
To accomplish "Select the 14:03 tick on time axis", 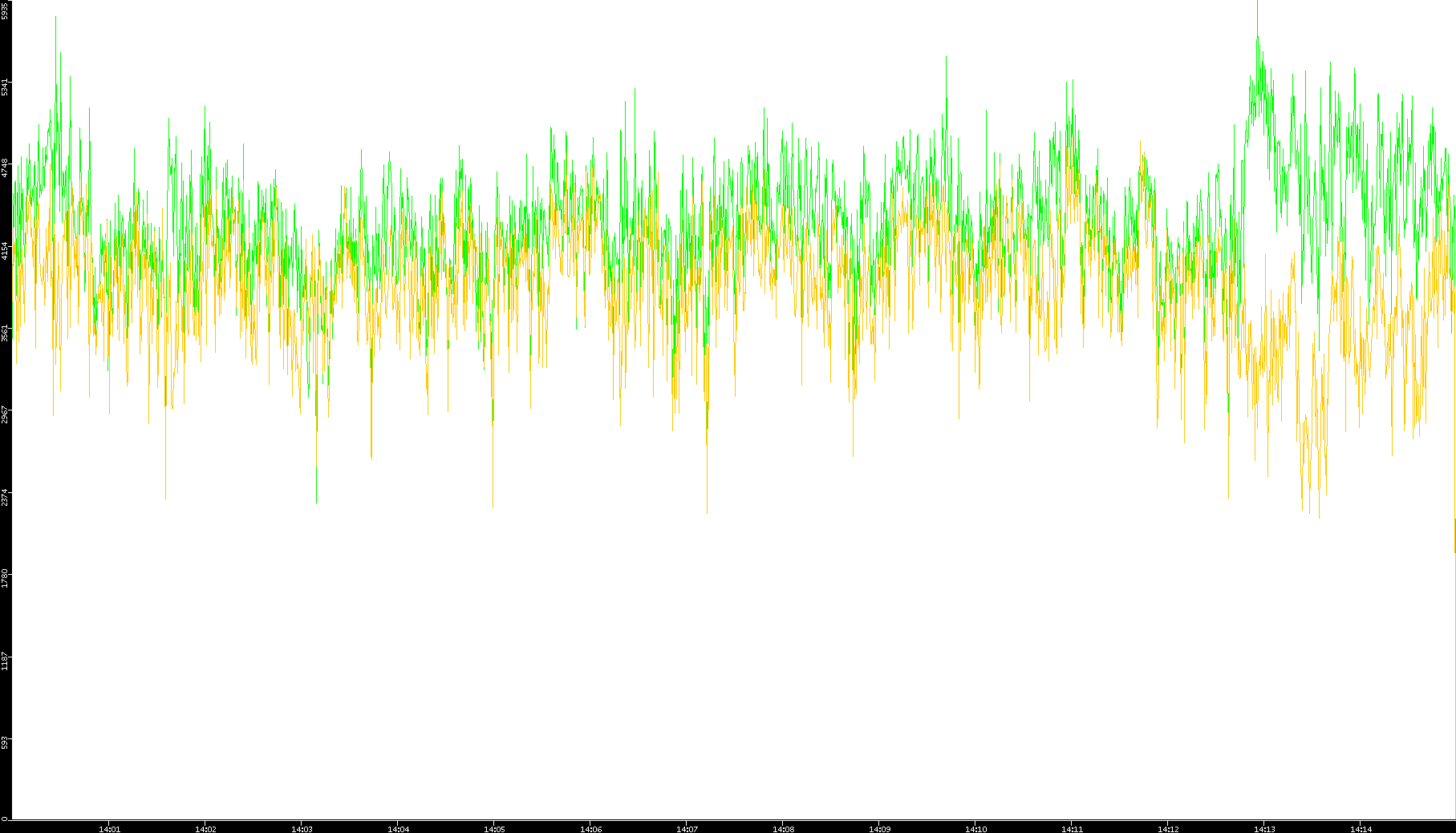I will (x=302, y=828).
